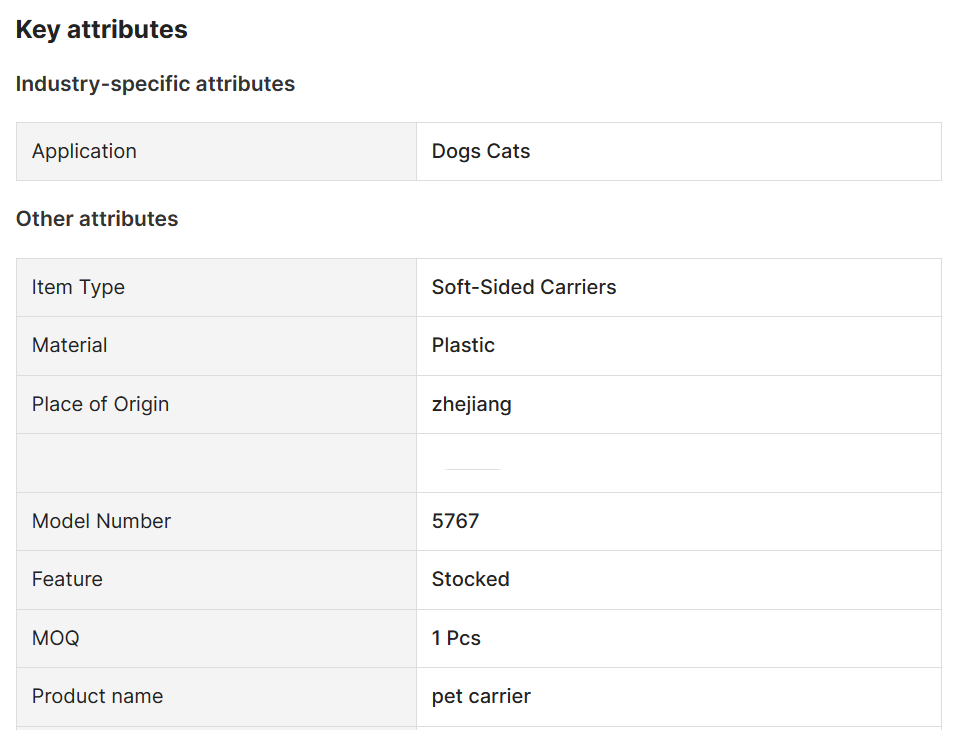This screenshot has height=730, width=961.
Task: Click the zhejiang origin value
Action: pos(471,405)
